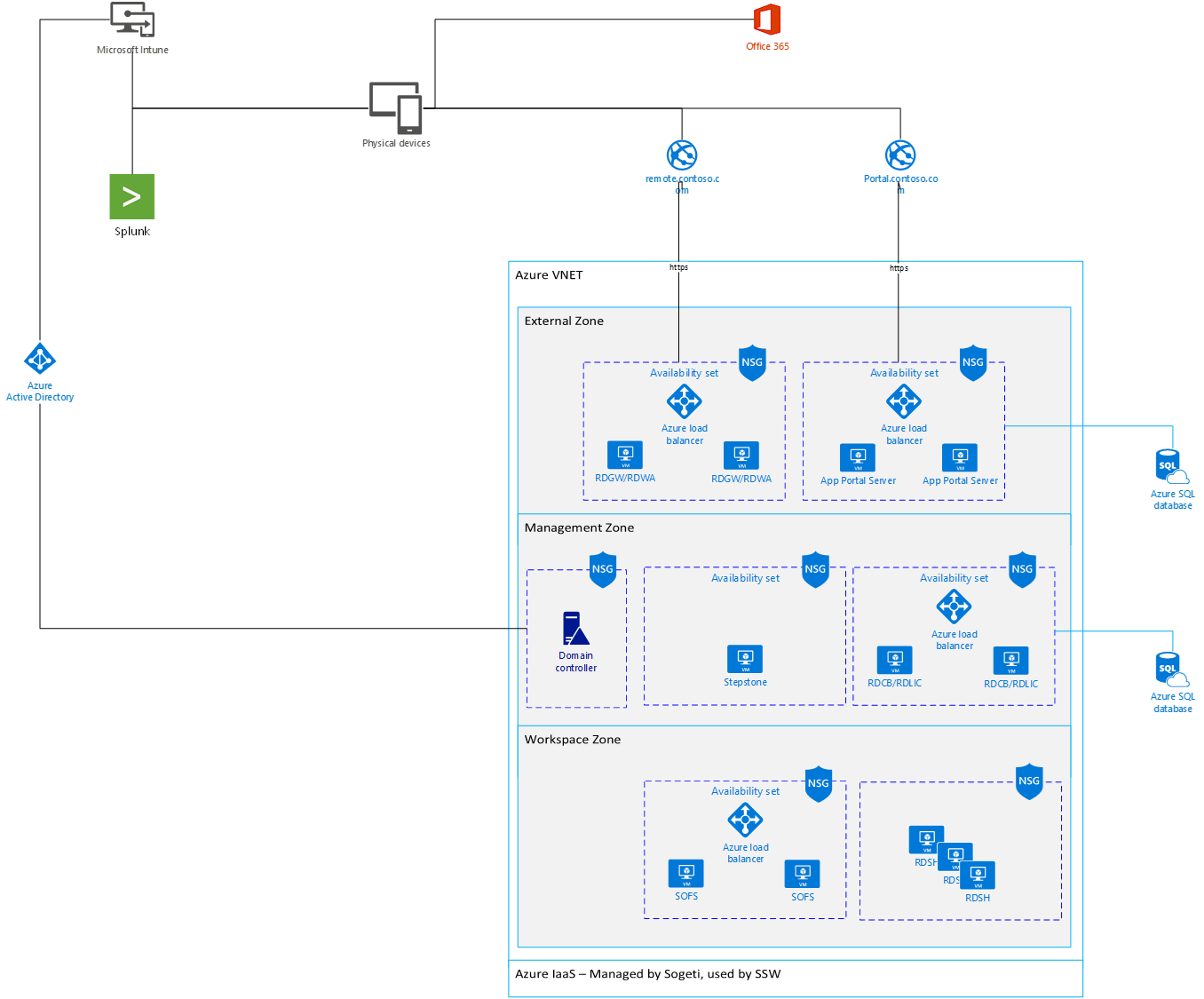1204x999 pixels.
Task: Click the load balancer above RDCB/RDLIC VMs
Action: coord(954,607)
